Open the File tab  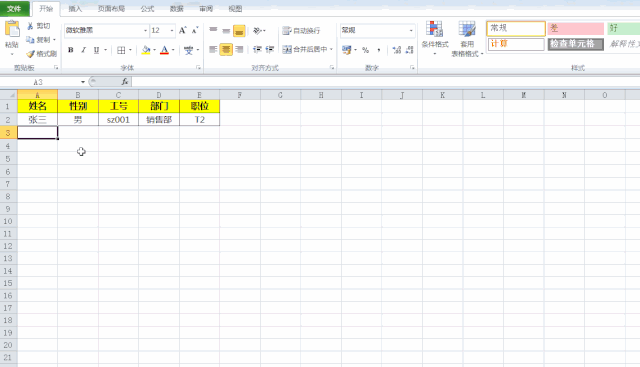14,9
